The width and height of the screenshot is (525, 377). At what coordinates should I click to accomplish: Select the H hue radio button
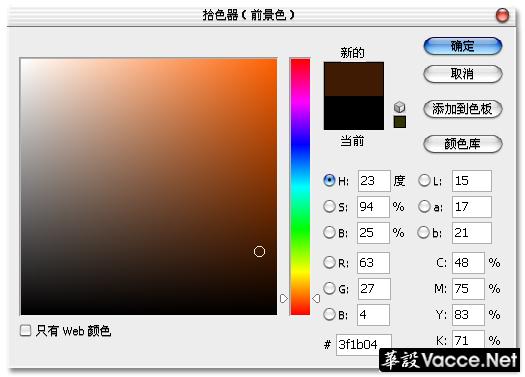click(329, 180)
